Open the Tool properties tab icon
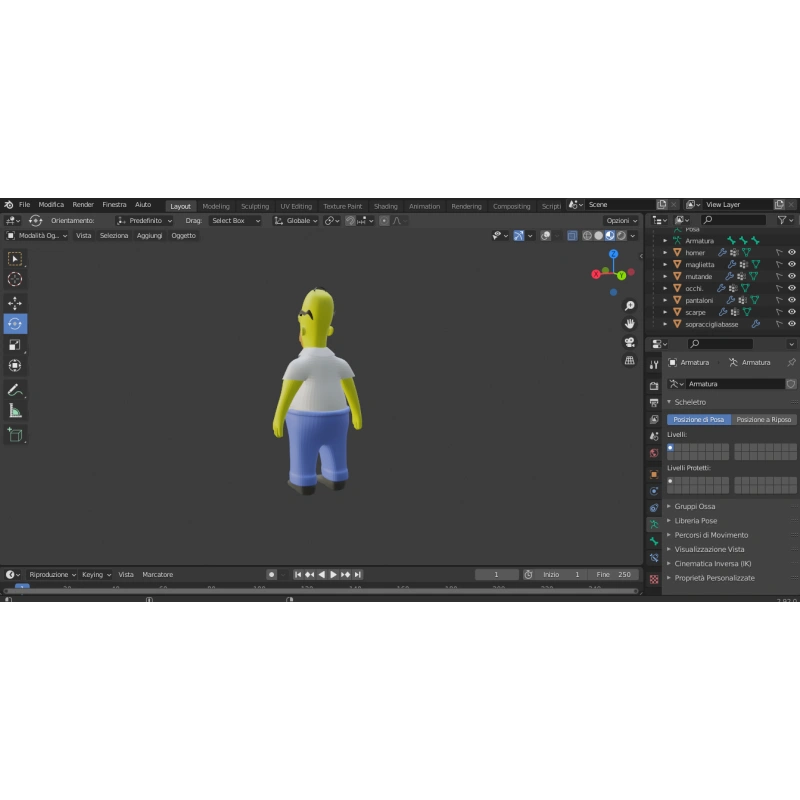800x800 pixels. 654,364
